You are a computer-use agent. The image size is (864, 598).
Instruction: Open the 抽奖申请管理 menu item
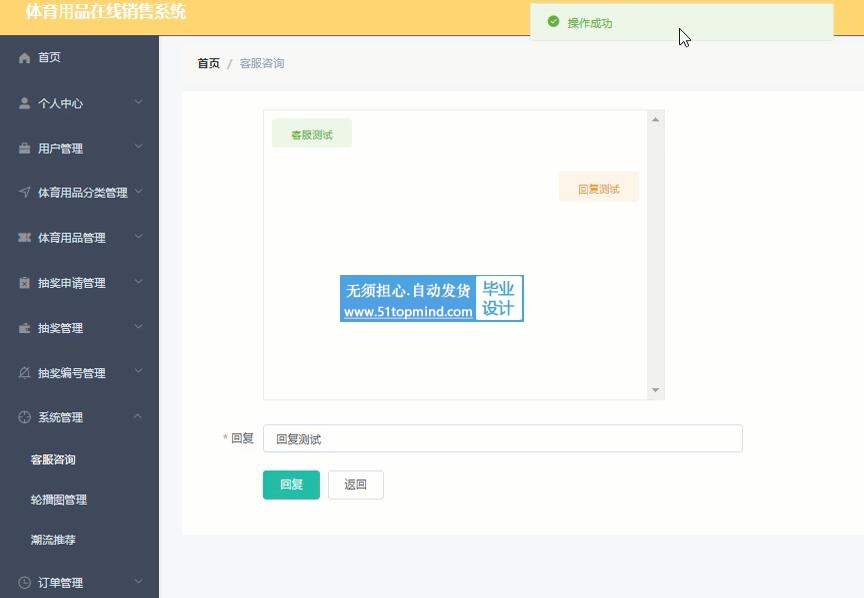[79, 283]
